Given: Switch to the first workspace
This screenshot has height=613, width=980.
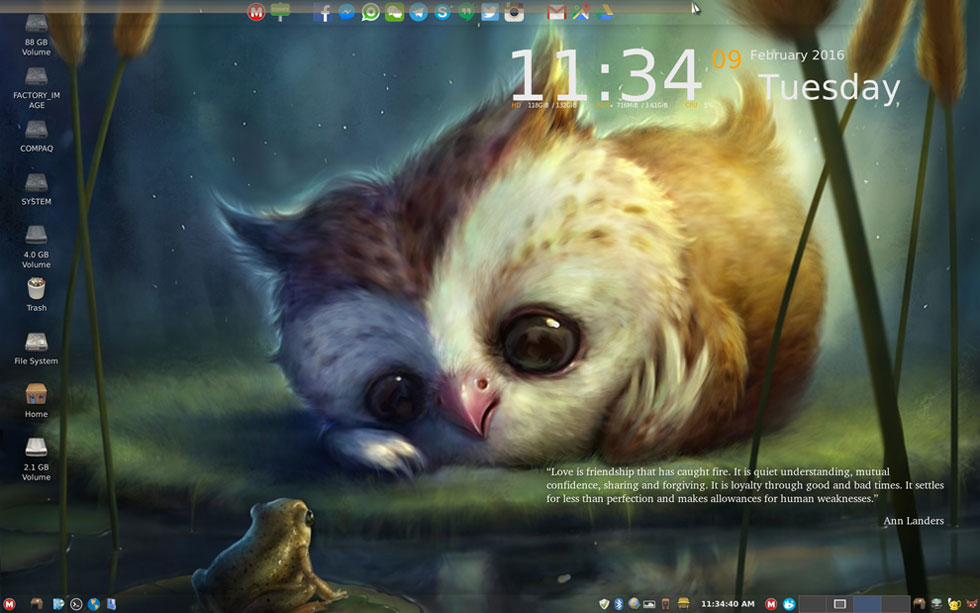Looking at the screenshot, I should click(812, 604).
